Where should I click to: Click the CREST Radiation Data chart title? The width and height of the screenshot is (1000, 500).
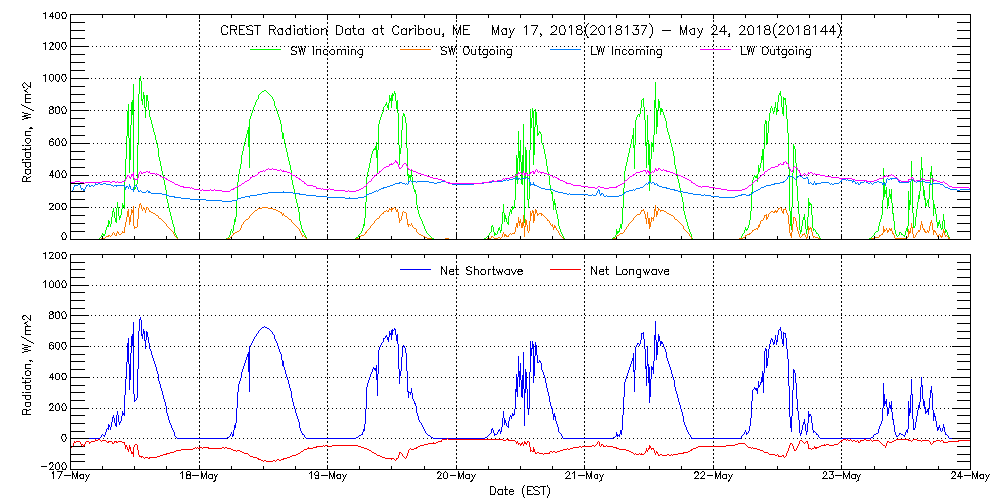click(x=530, y=31)
